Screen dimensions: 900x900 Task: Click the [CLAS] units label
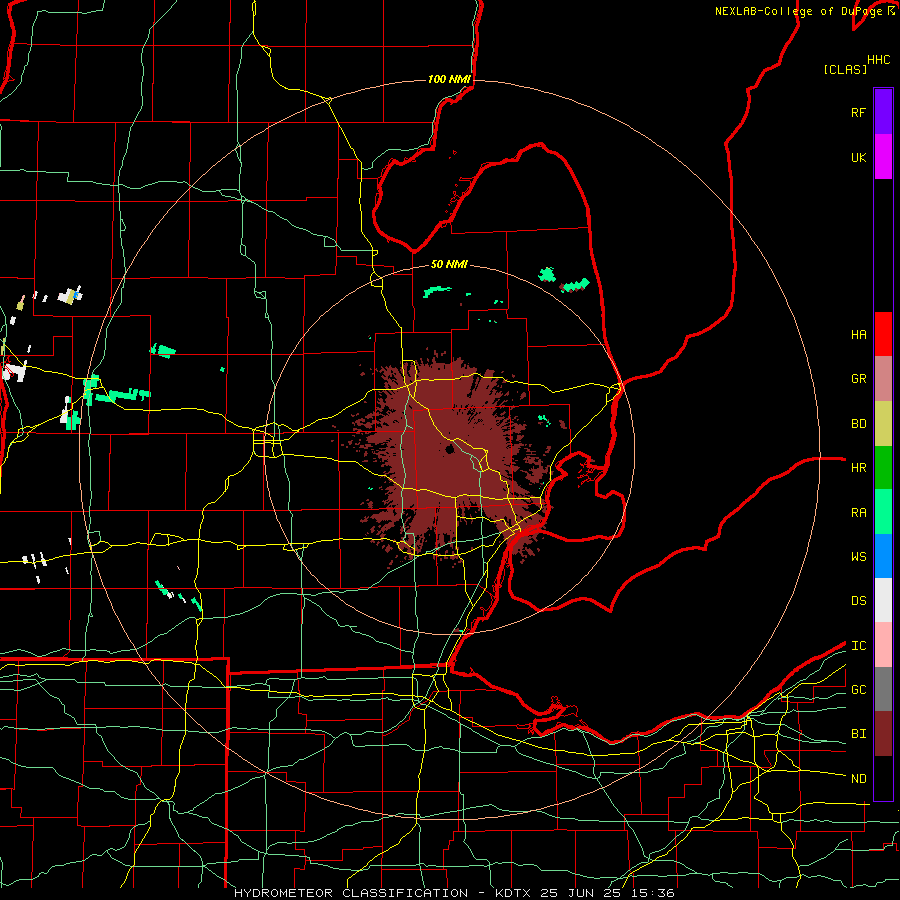(844, 69)
